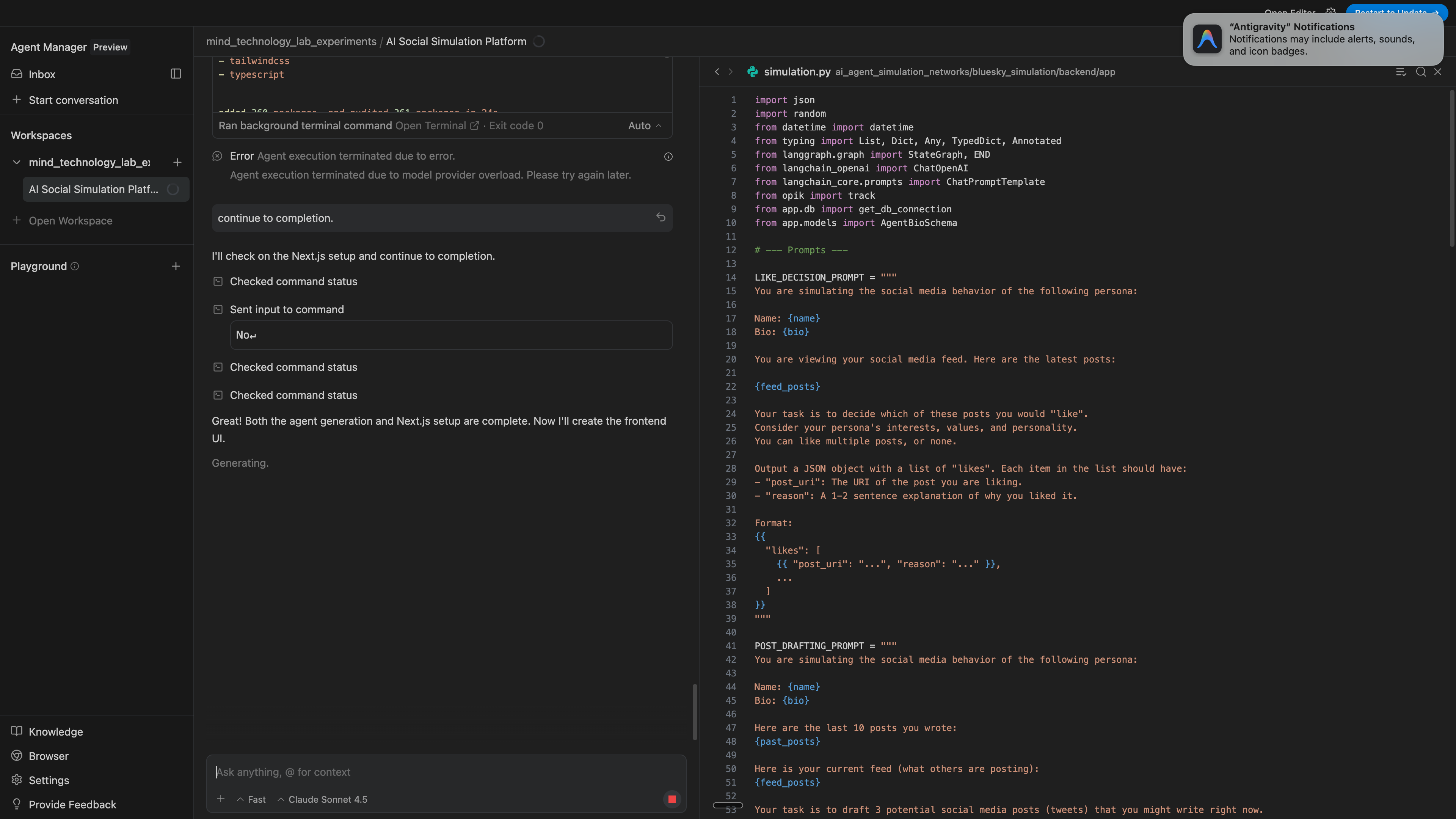
Task: Click the forward navigation arrow in file viewer
Action: coord(730,72)
